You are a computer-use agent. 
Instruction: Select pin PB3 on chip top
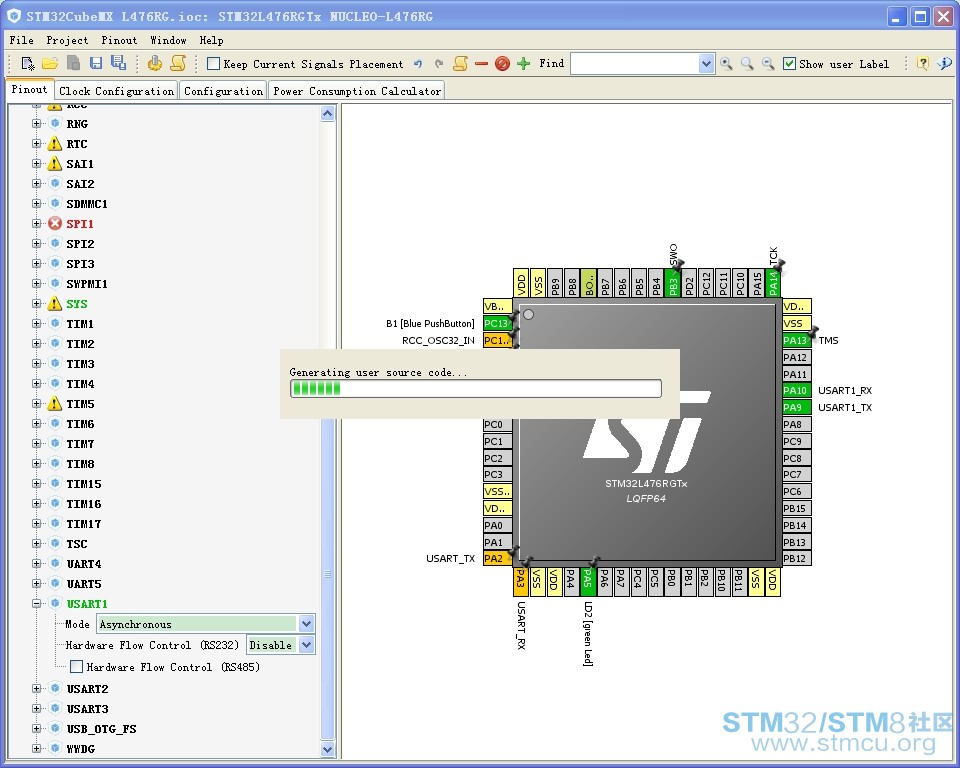pos(673,283)
